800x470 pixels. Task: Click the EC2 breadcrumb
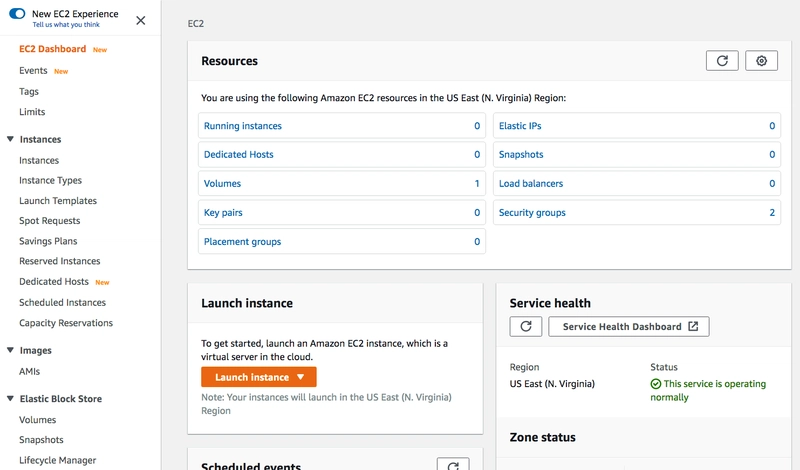196,23
